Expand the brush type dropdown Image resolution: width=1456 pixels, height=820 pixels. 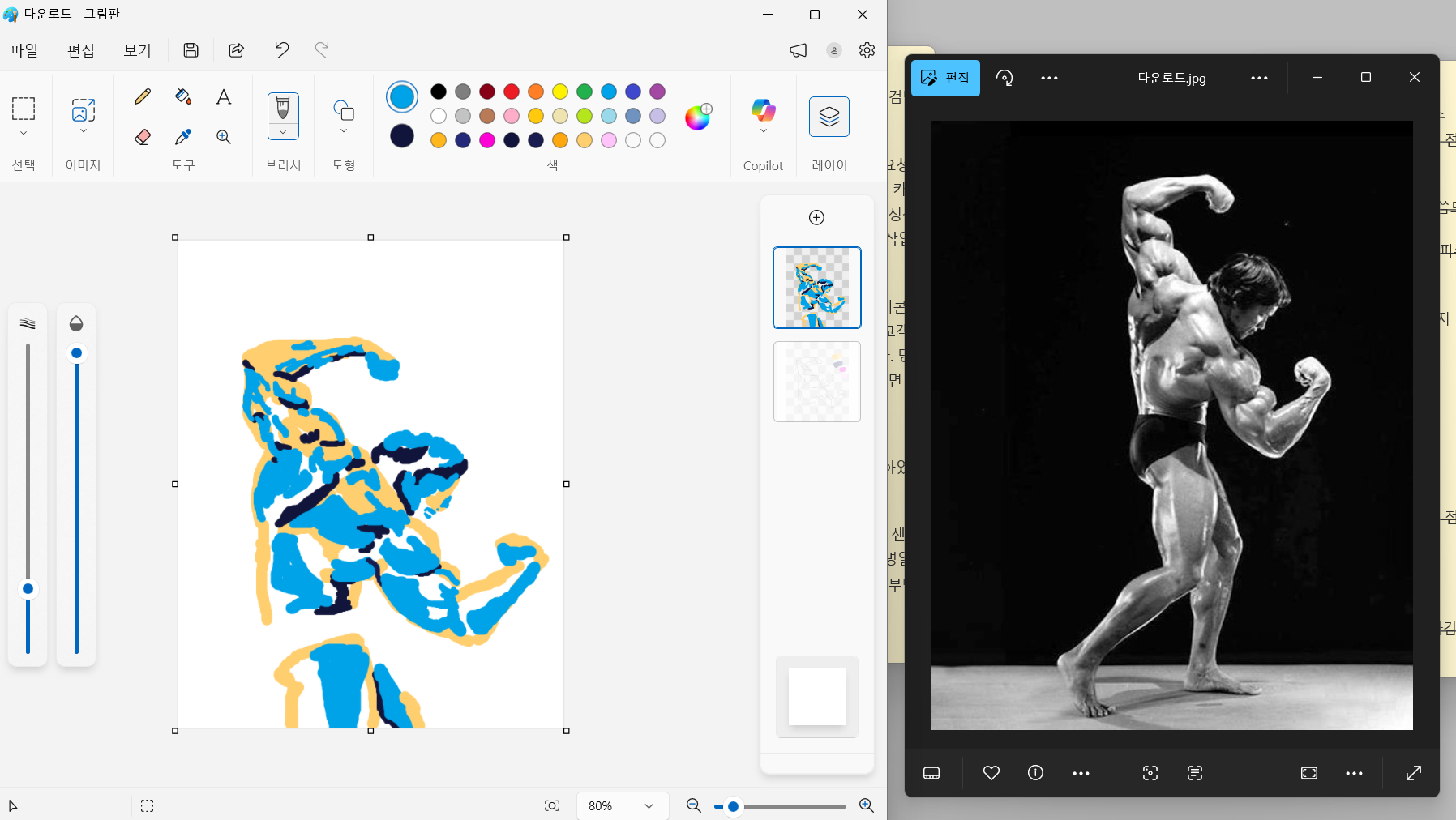coord(283,132)
